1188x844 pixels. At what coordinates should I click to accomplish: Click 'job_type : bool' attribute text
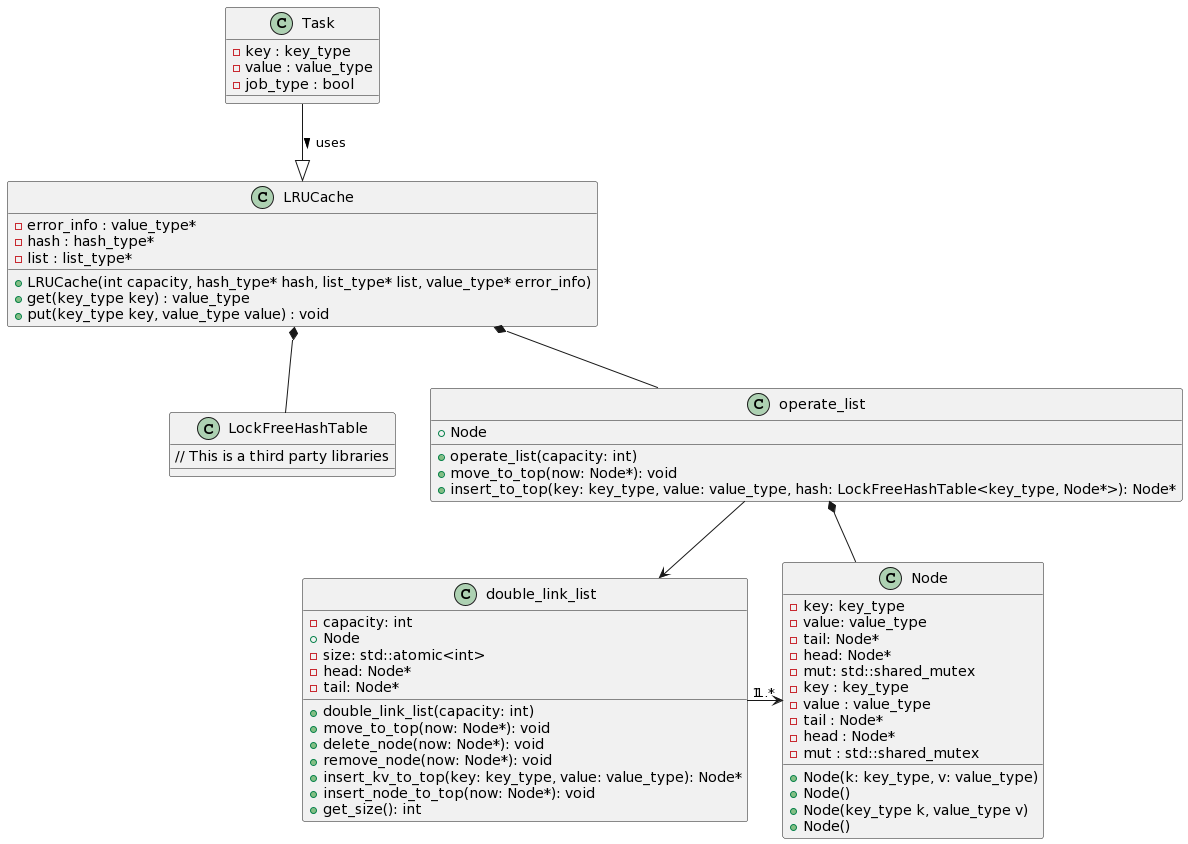[x=300, y=84]
